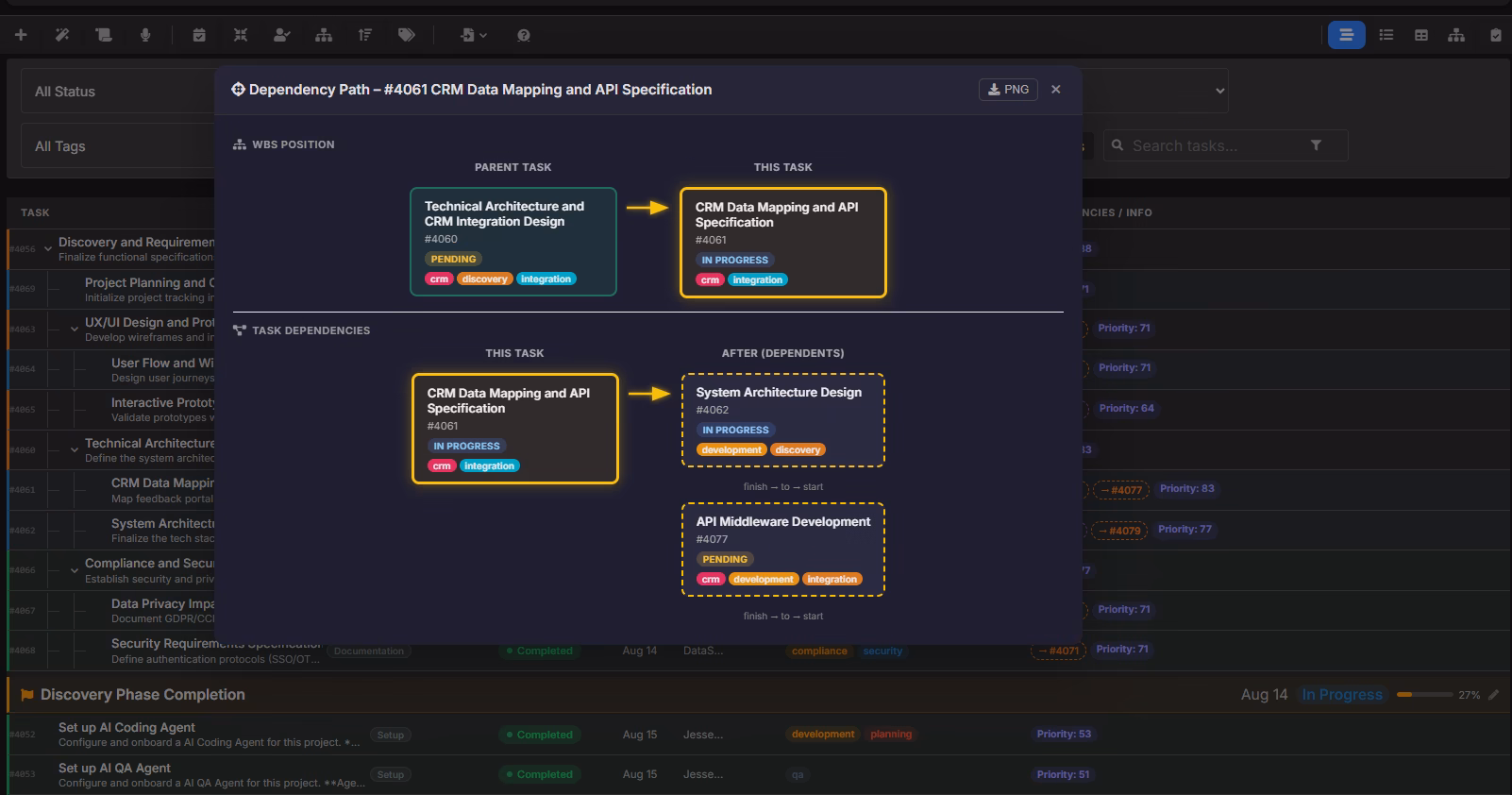This screenshot has height=795, width=1512.
Task: Click the #4079 dependency link badge
Action: pos(1119,531)
